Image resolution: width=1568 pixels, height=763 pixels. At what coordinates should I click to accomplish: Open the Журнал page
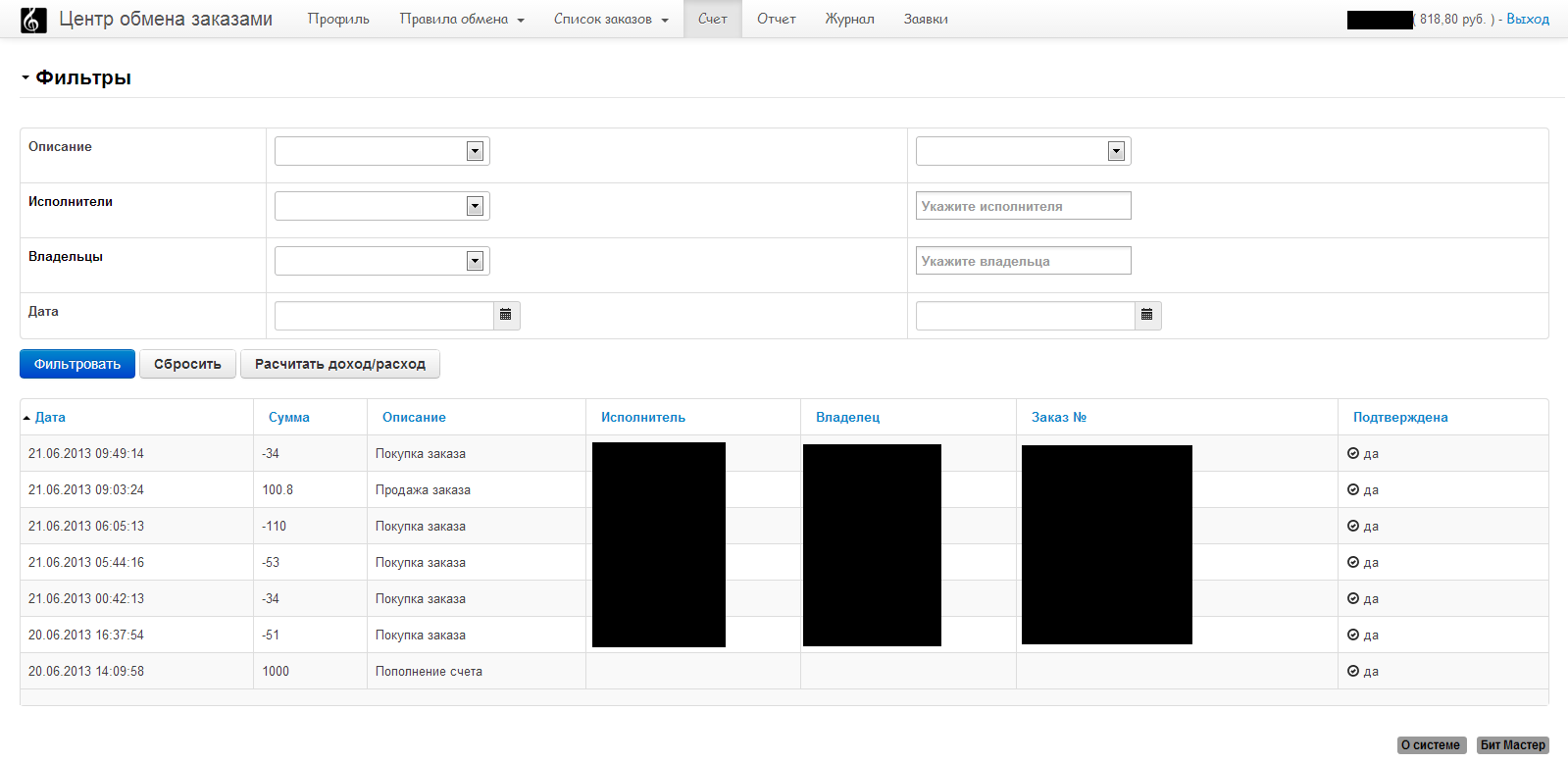[x=849, y=19]
